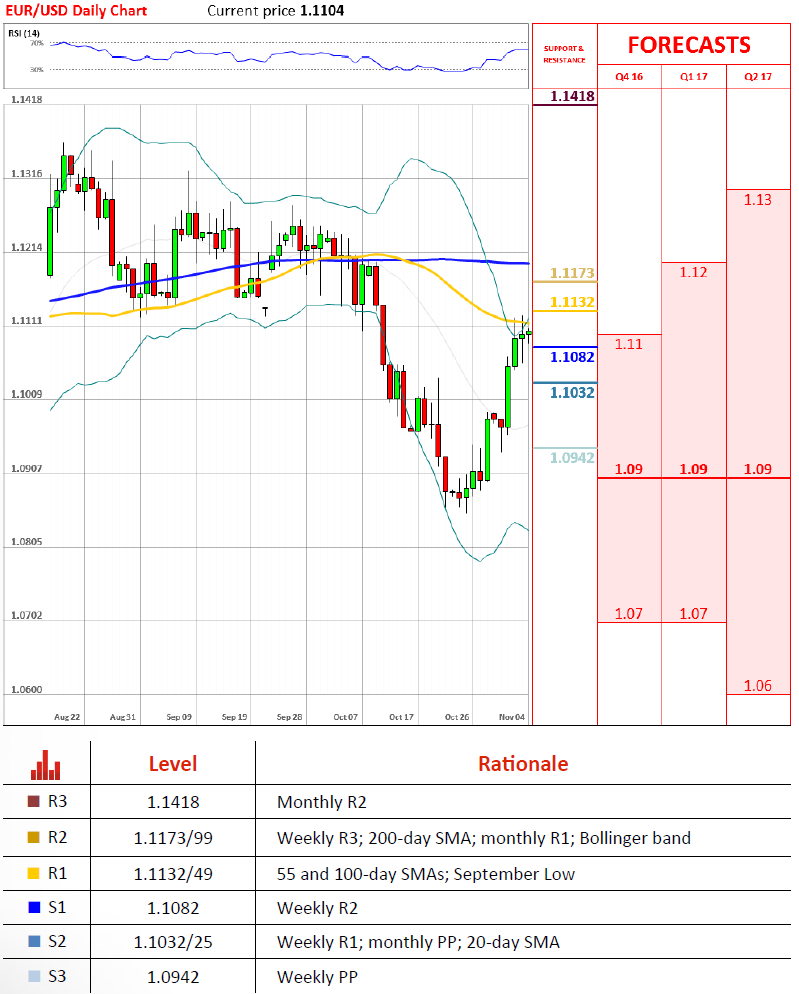This screenshot has height=994, width=799.
Task: Click the 1.0942 level cell in table
Action: coord(173,978)
